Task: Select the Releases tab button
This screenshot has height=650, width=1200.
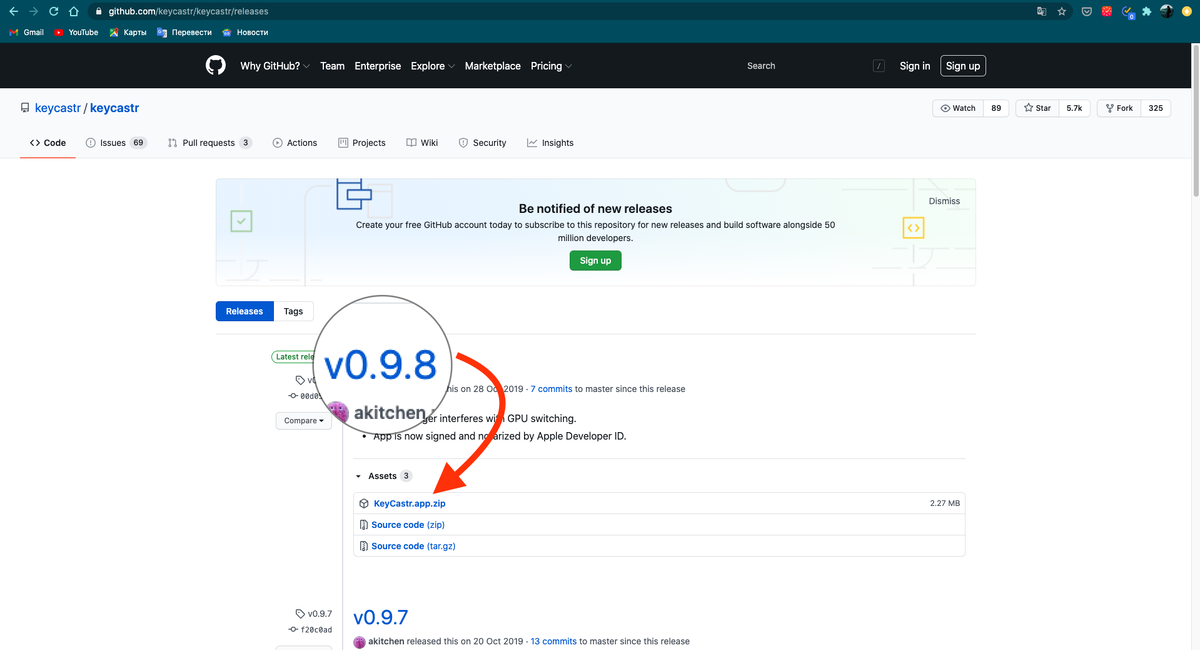Action: click(x=244, y=311)
